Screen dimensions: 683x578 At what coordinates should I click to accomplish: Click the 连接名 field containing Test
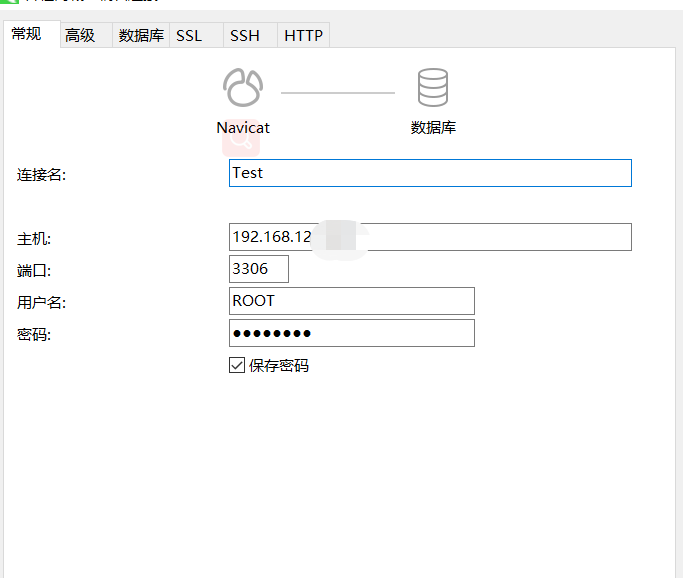coord(430,173)
